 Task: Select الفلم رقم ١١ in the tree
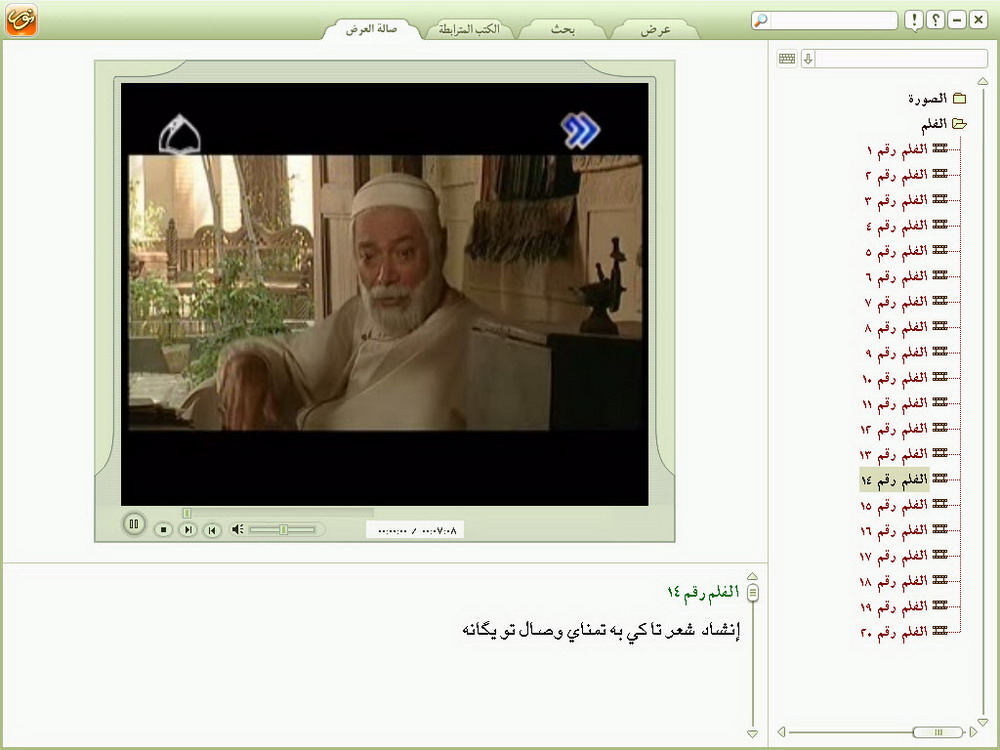pos(895,404)
